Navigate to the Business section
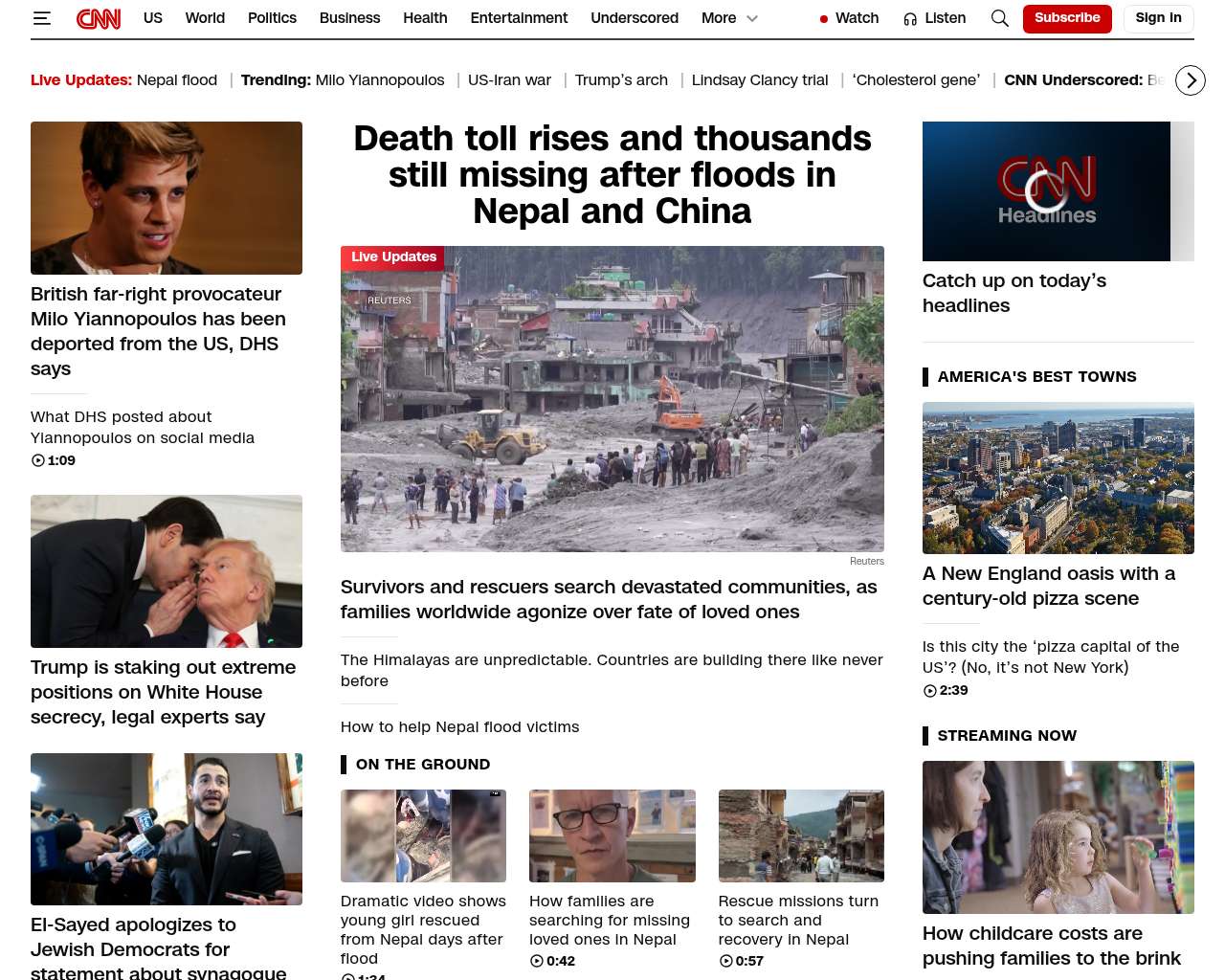Screen dimensions: 1225x980 349,18
